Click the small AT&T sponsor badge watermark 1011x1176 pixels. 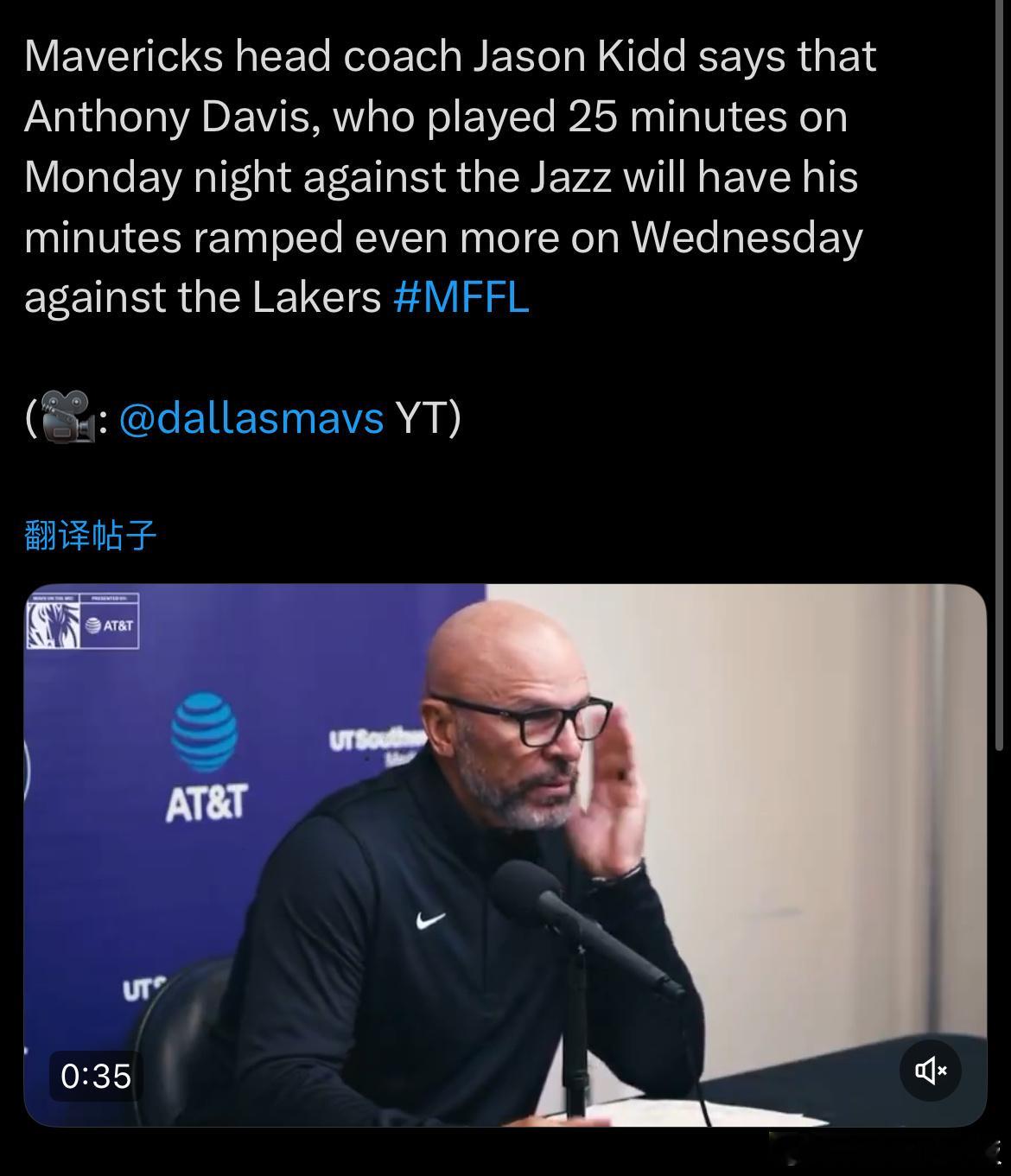tap(109, 625)
